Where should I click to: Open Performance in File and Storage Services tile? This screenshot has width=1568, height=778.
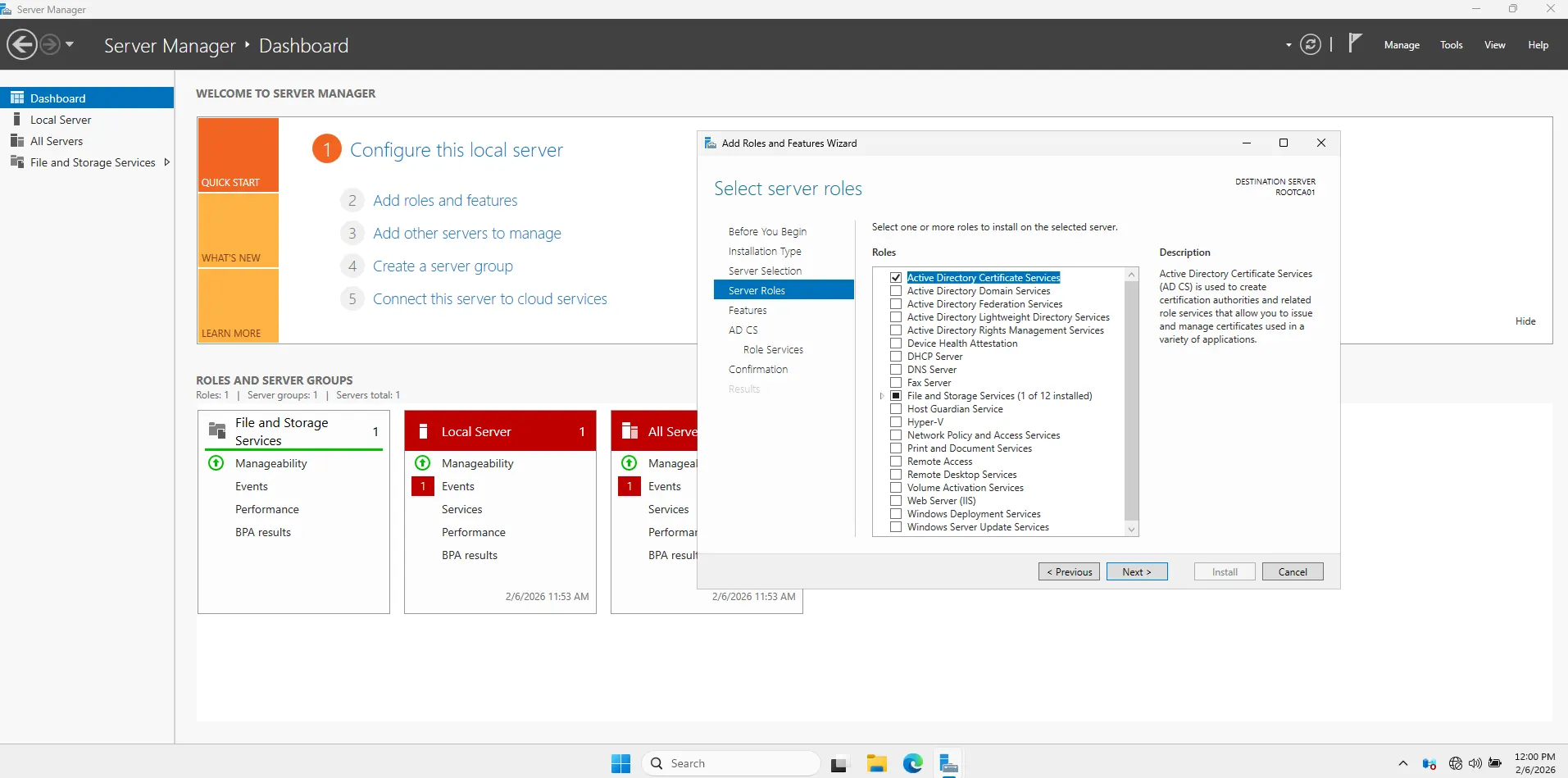pyautogui.click(x=267, y=509)
